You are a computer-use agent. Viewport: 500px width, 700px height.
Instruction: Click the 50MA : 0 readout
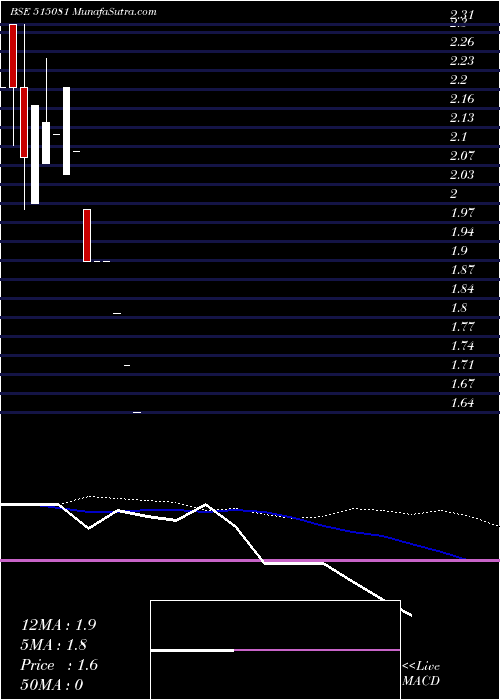52,685
